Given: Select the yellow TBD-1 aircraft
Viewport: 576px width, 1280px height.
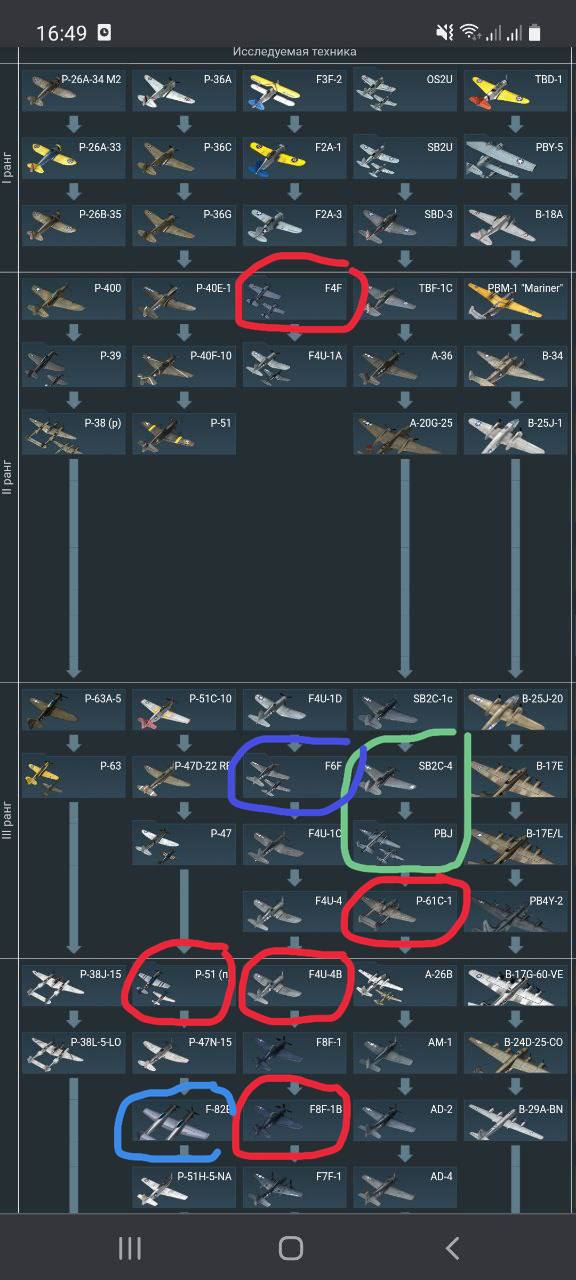Looking at the screenshot, I should pyautogui.click(x=516, y=90).
